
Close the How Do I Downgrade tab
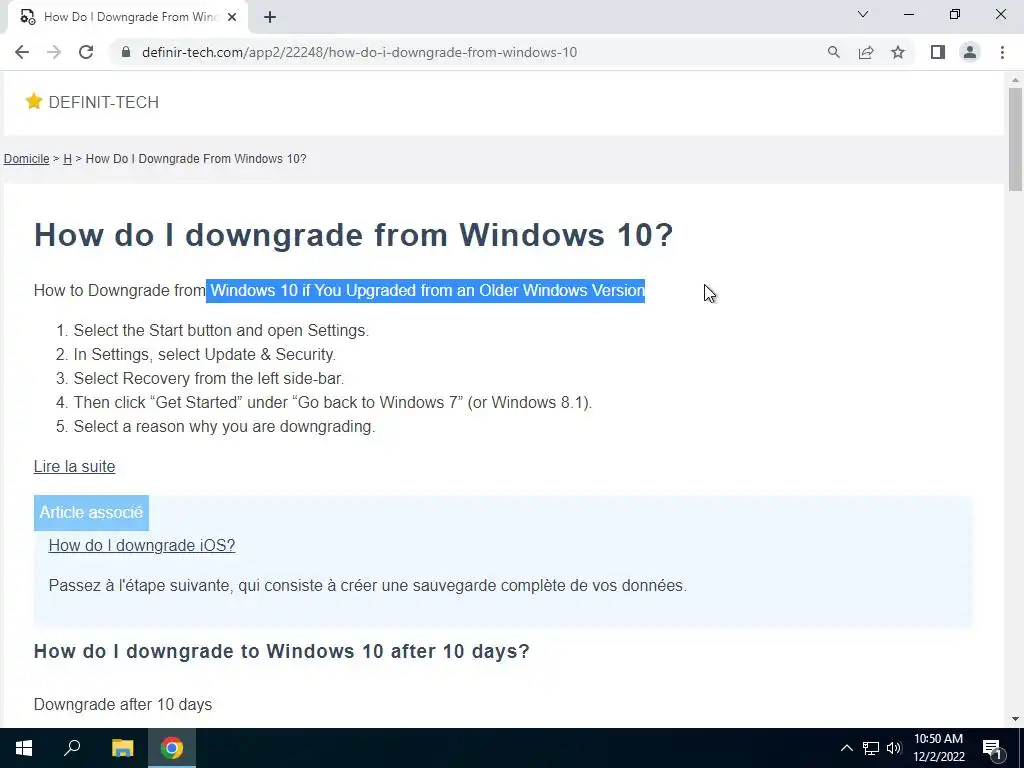click(232, 17)
